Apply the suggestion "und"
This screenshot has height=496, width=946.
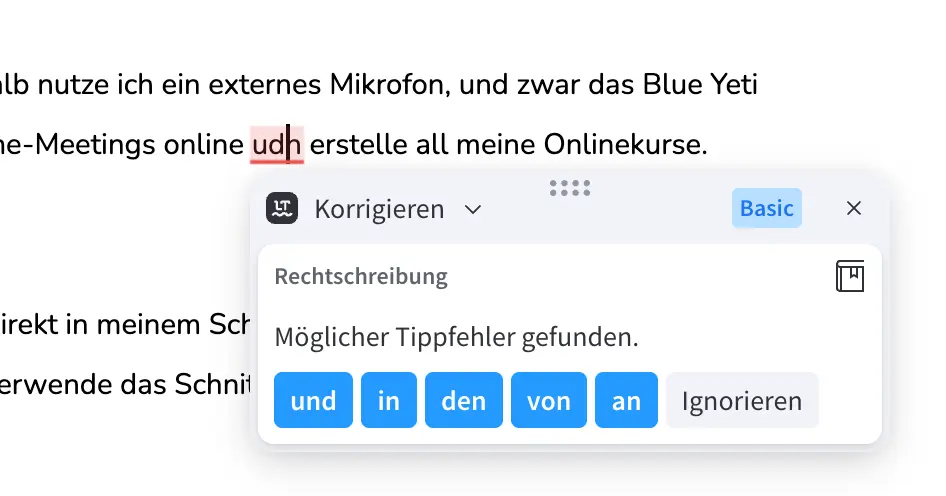313,401
